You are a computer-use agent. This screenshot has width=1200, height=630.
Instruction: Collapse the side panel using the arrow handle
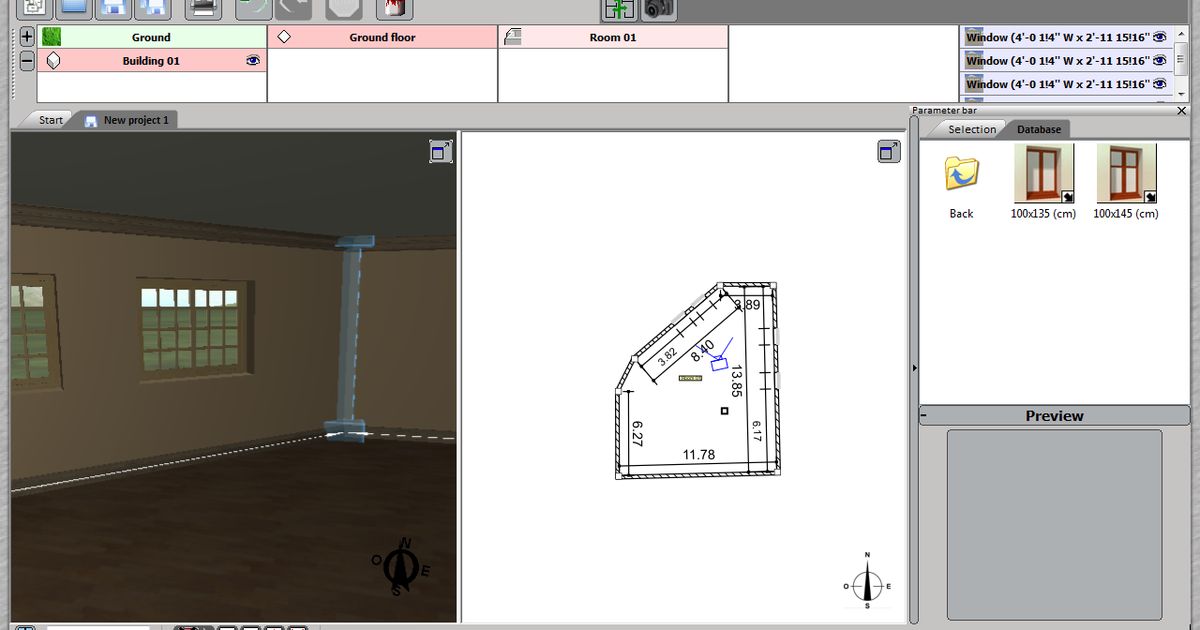(x=914, y=369)
